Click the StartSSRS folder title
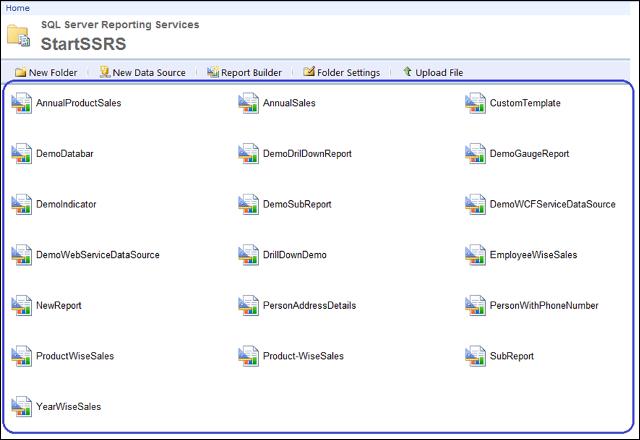This screenshot has height=440, width=640. click(x=83, y=44)
